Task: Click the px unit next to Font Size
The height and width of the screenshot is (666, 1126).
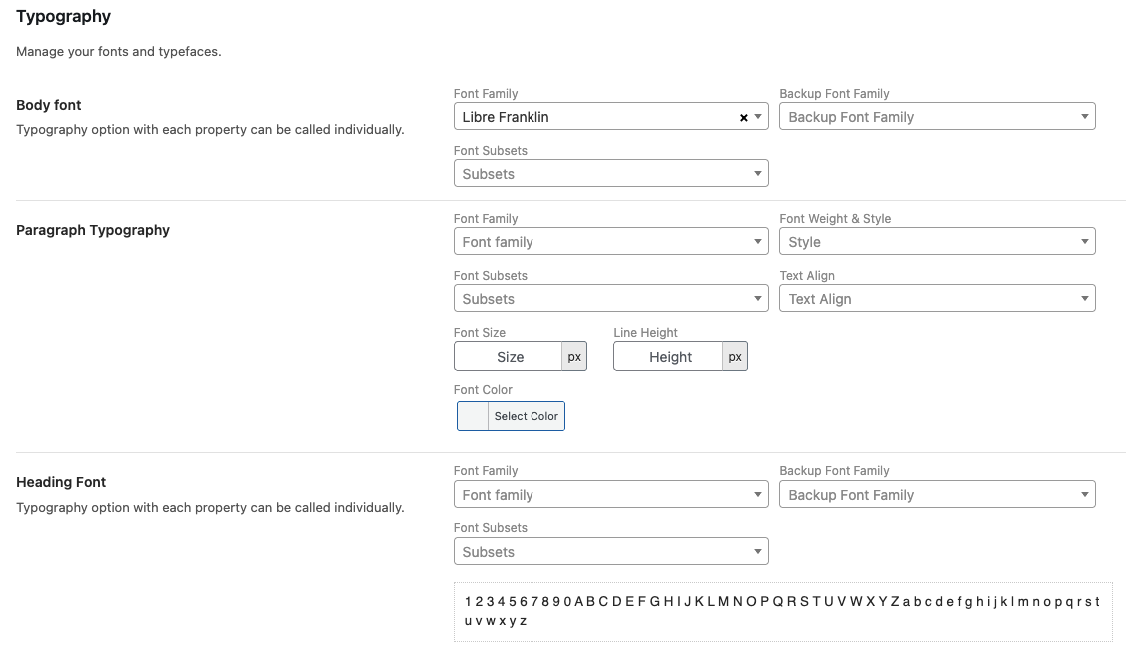Action: pos(574,357)
